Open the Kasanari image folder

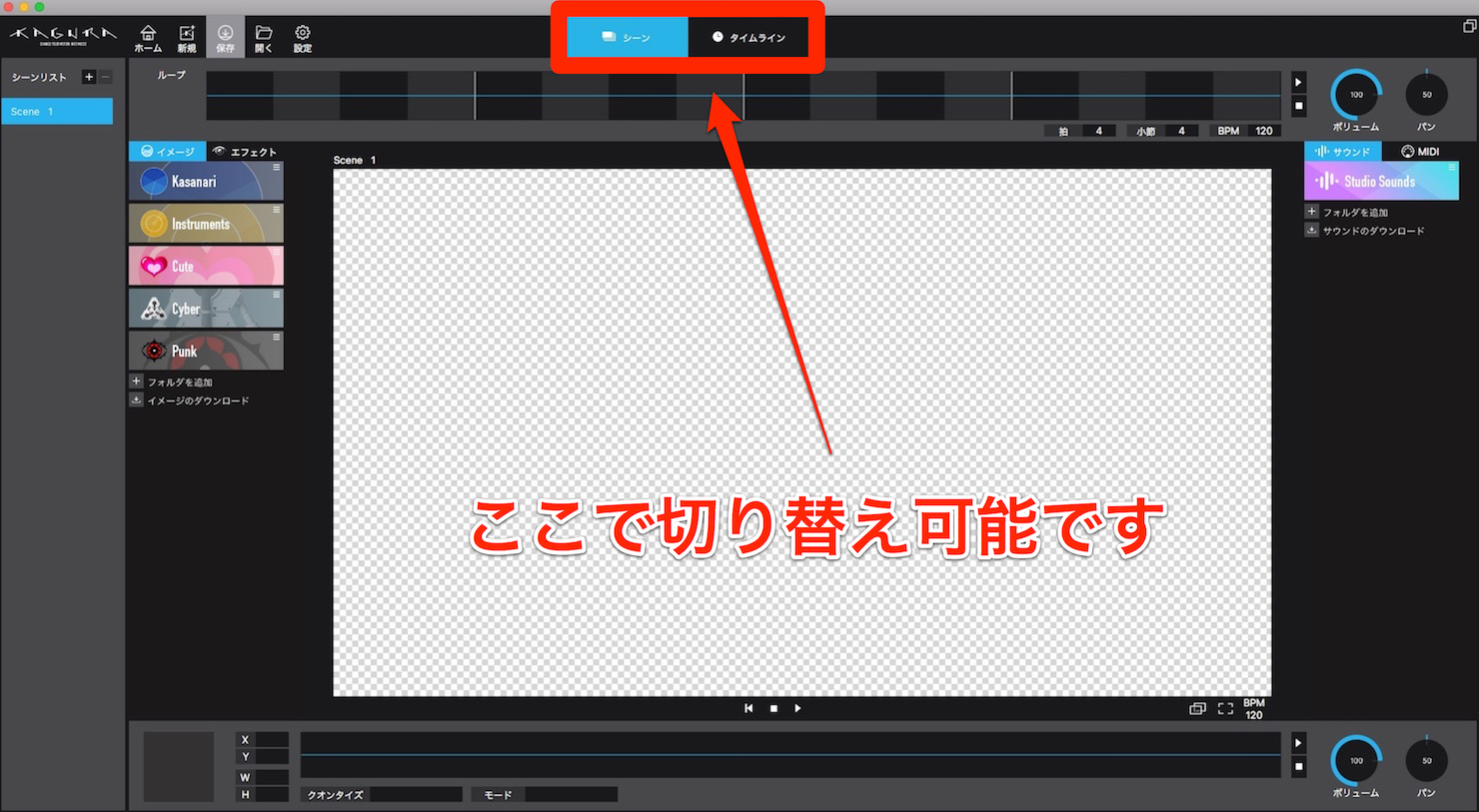click(206, 182)
